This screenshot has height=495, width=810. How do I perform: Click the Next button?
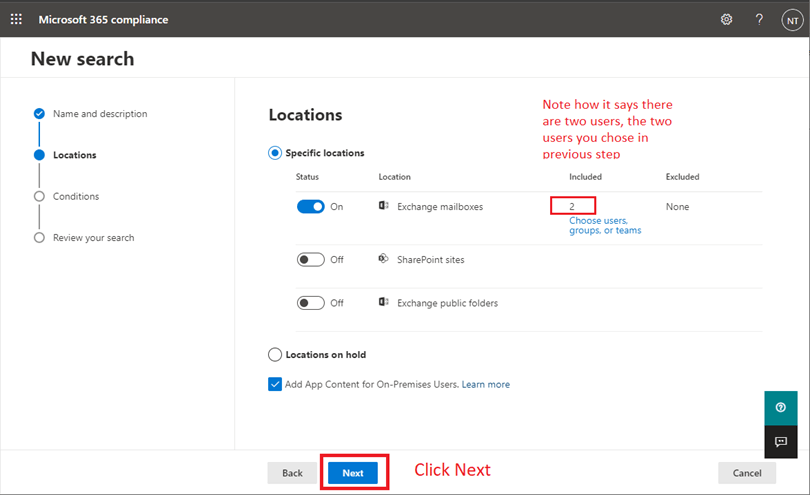coord(353,473)
